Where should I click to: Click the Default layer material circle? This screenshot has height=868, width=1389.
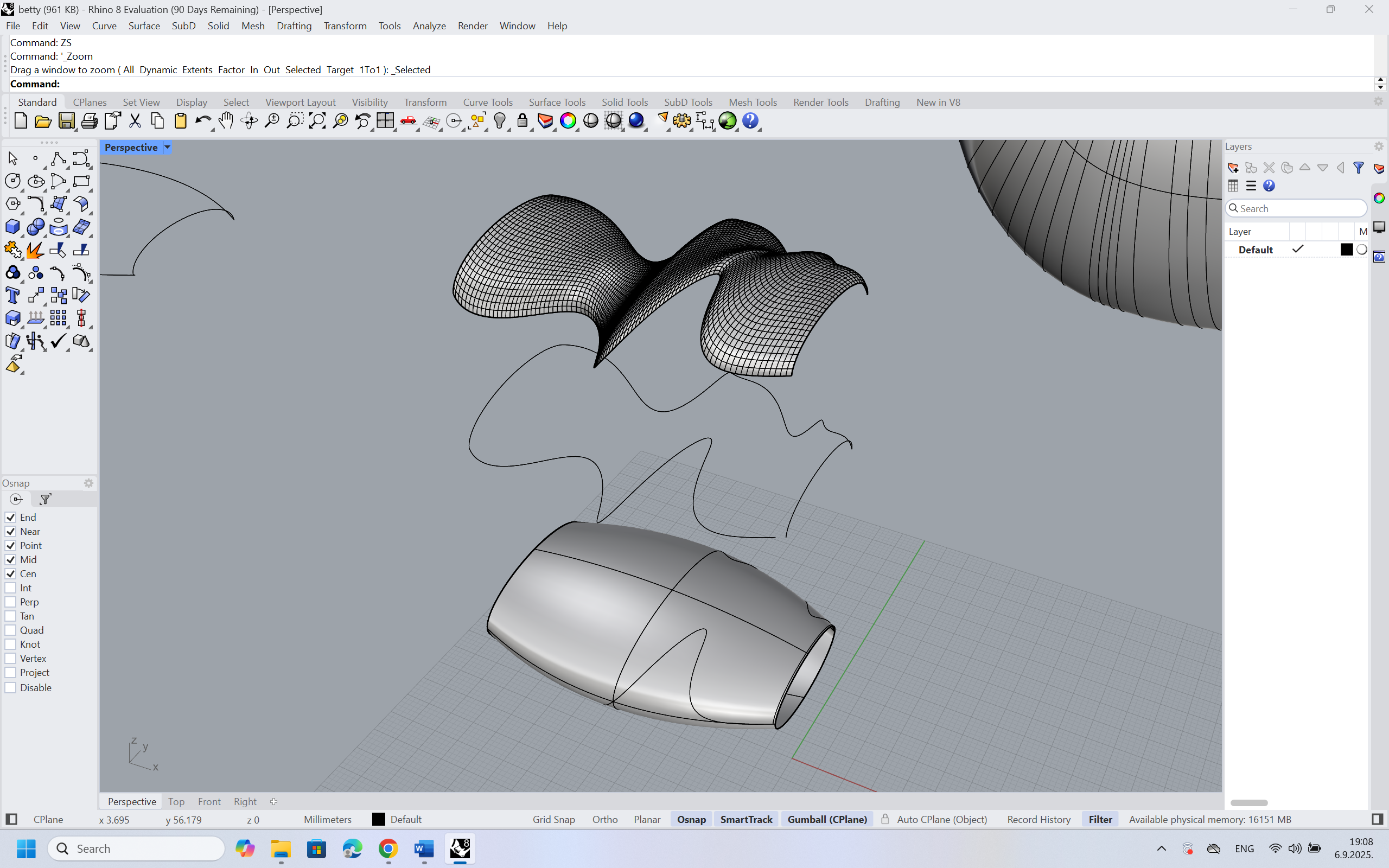pyautogui.click(x=1361, y=249)
